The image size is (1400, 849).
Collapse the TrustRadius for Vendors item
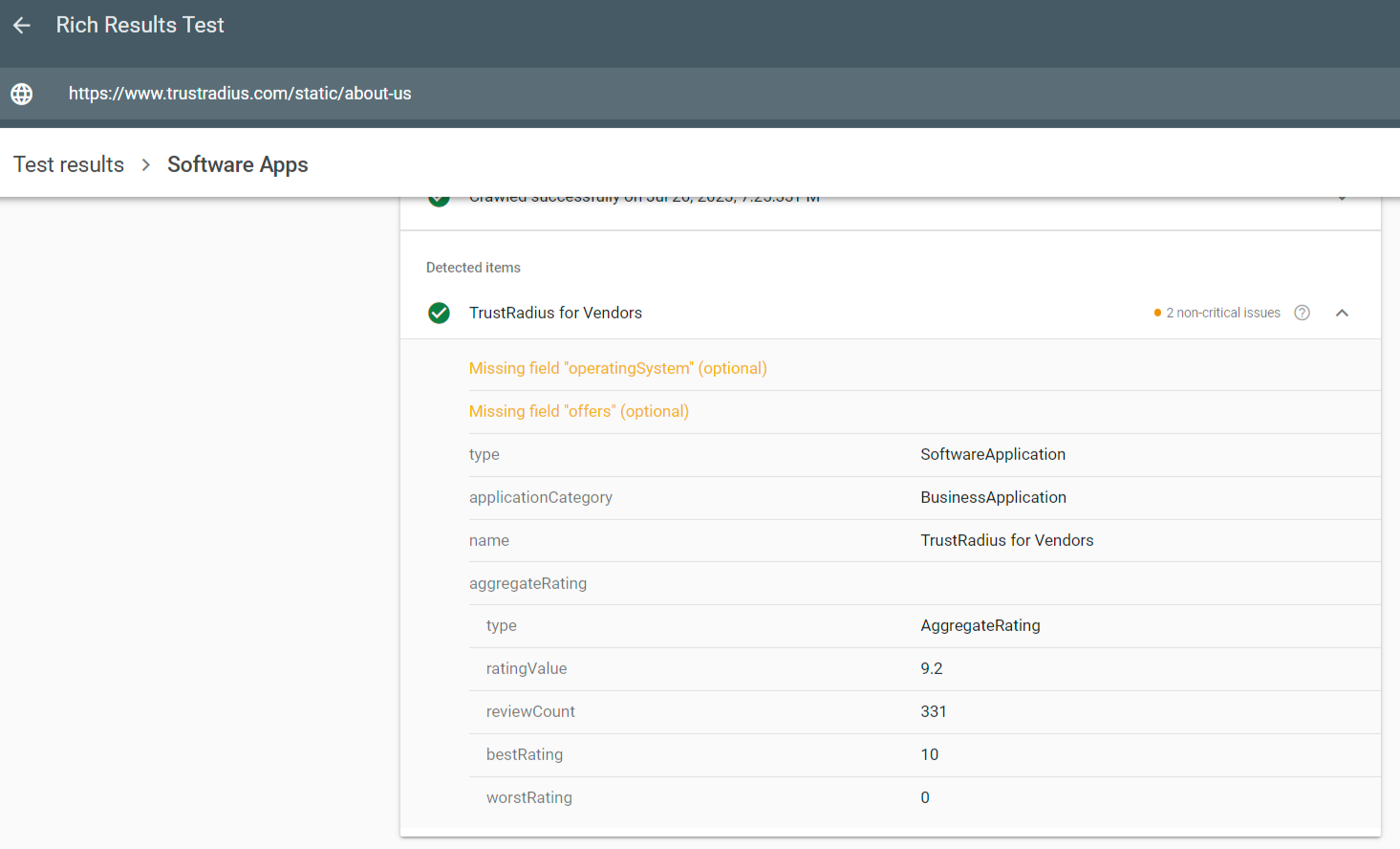point(1342,313)
